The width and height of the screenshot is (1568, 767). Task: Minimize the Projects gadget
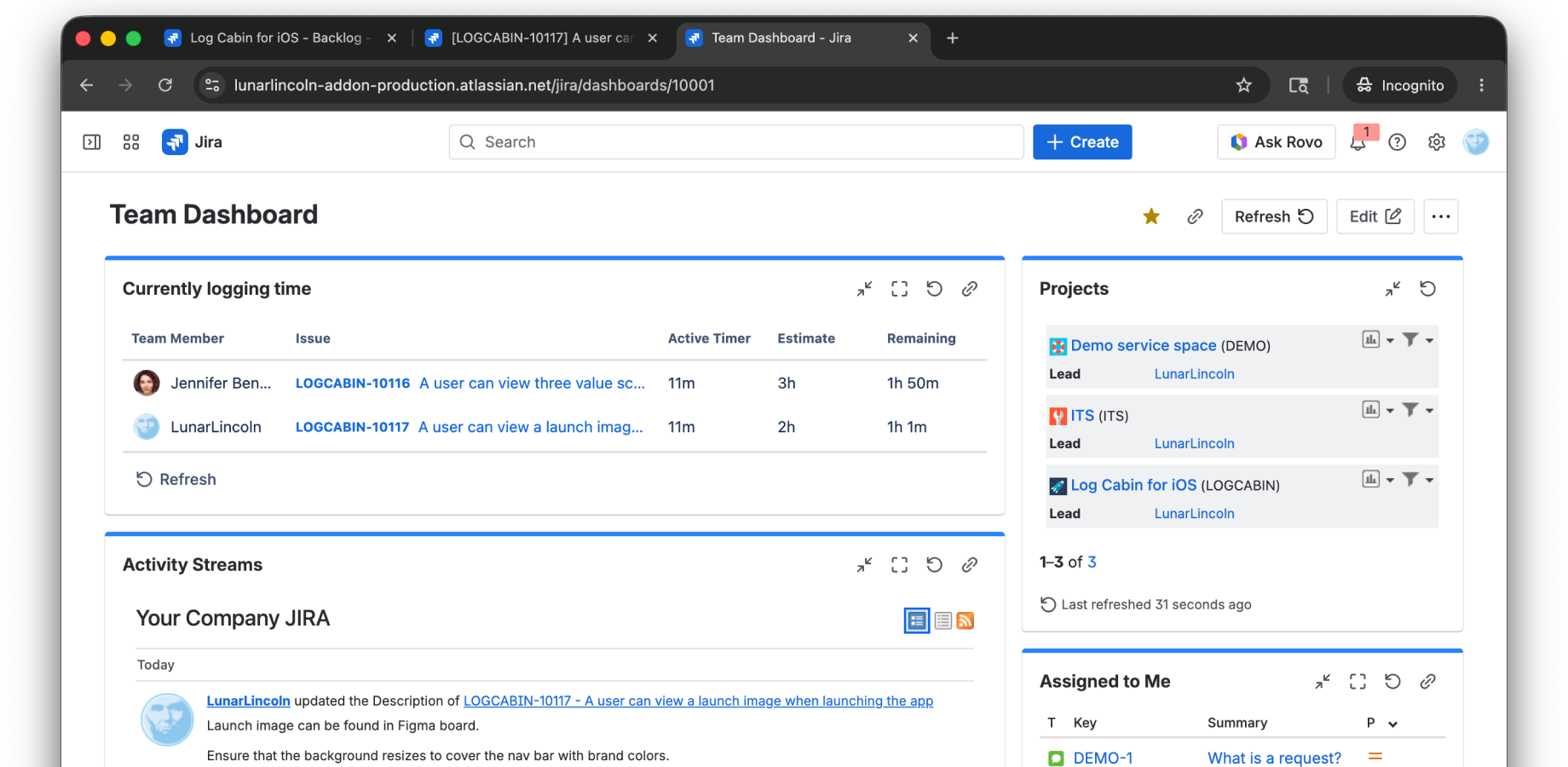1393,289
